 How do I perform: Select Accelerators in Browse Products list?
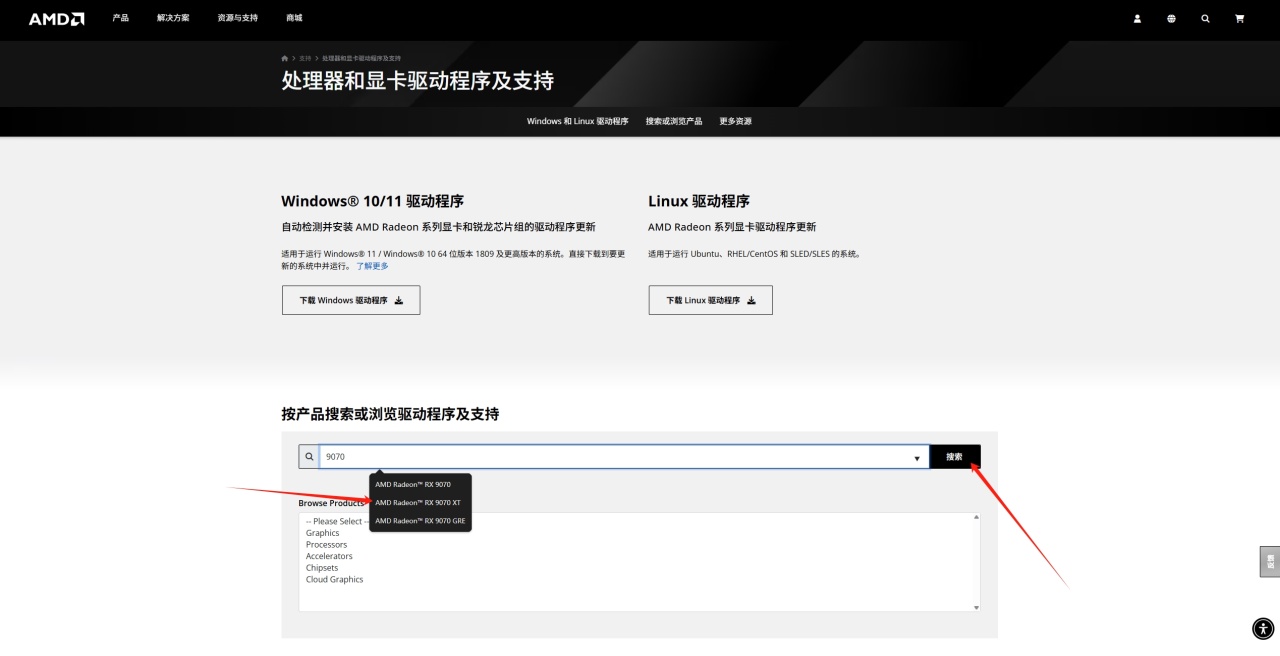[x=329, y=556]
